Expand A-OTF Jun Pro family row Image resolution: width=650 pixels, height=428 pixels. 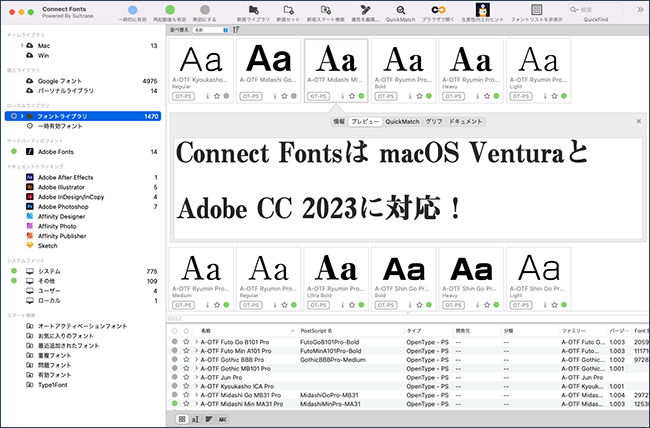coord(196,377)
